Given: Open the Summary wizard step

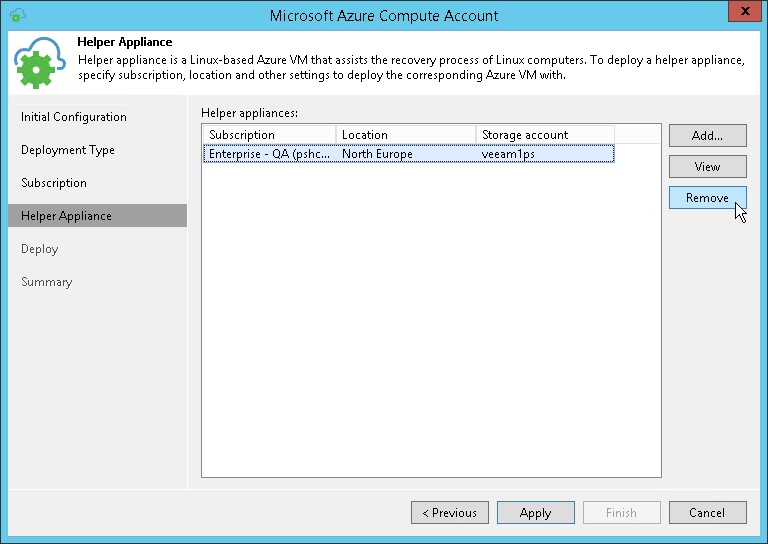Looking at the screenshot, I should pyautogui.click(x=47, y=282).
